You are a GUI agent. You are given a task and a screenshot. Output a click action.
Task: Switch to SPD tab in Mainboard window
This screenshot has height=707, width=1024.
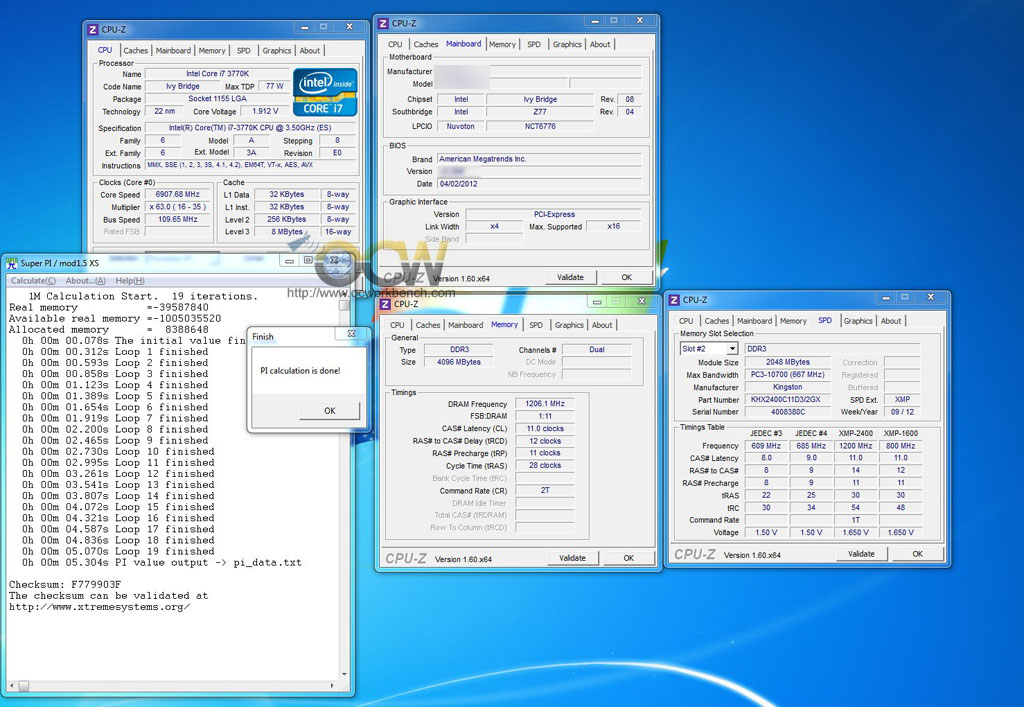(534, 44)
